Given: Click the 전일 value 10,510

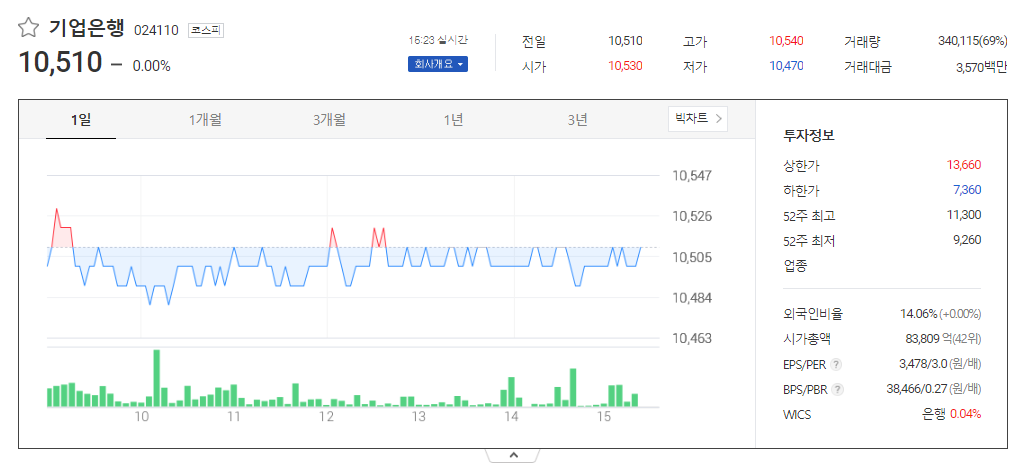Looking at the screenshot, I should click(625, 41).
